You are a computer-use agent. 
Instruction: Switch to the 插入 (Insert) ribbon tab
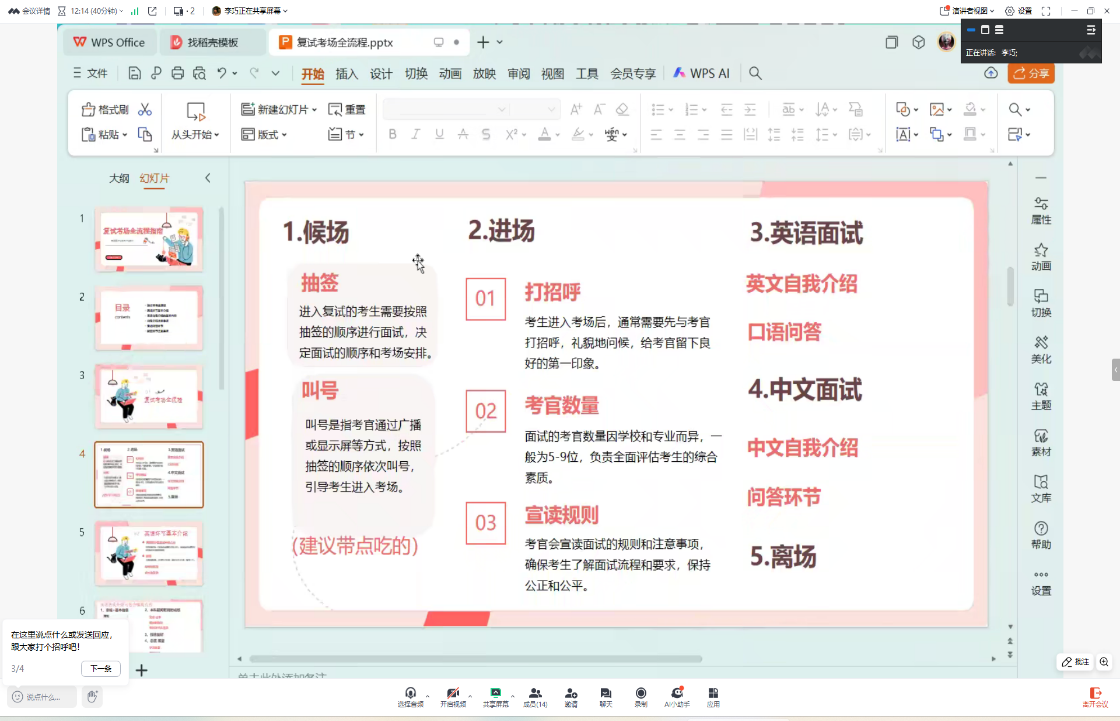(346, 74)
